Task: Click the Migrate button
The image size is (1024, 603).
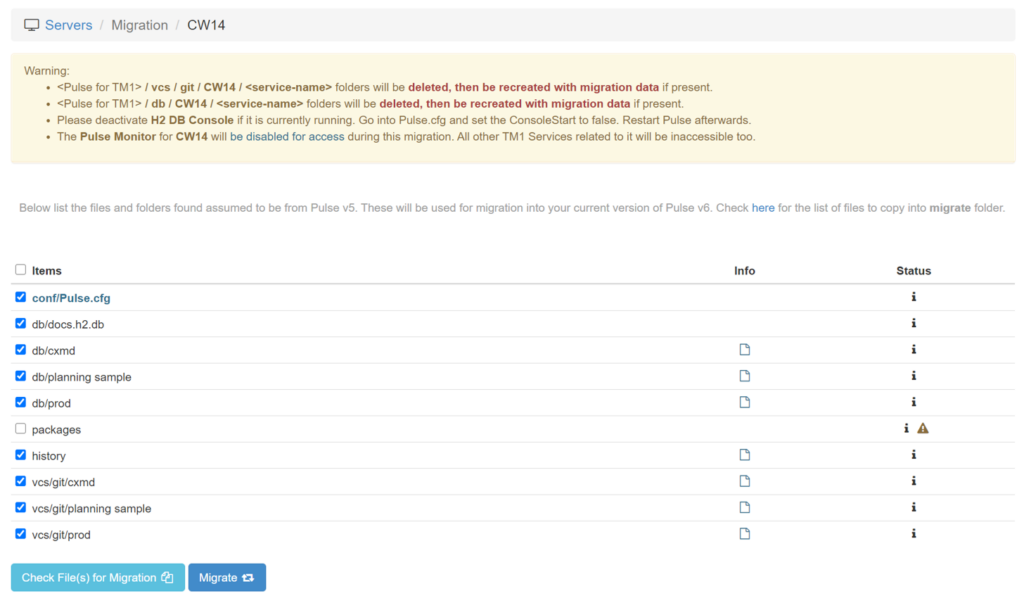Action: tap(226, 578)
